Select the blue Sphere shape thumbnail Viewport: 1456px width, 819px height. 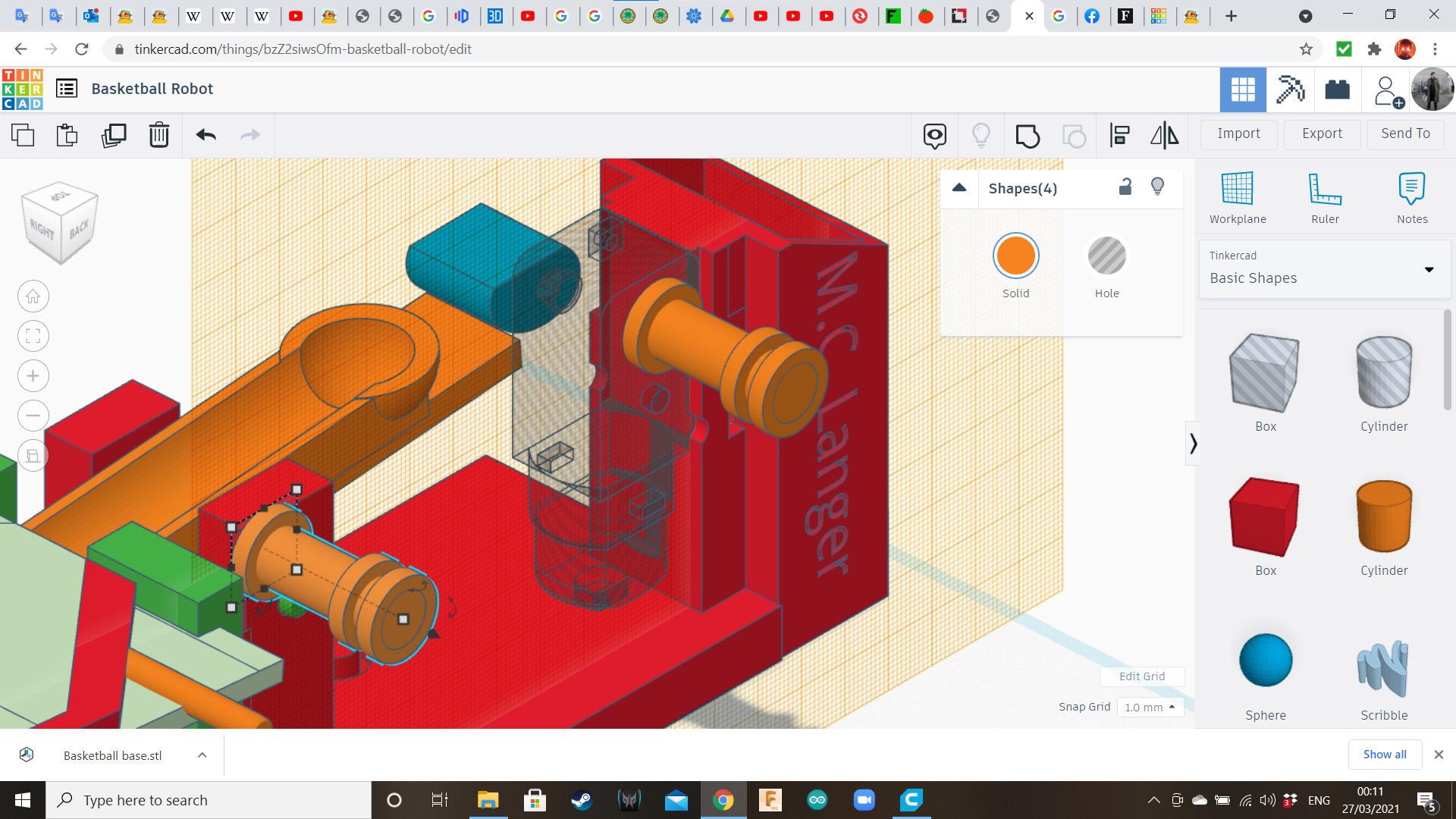pyautogui.click(x=1265, y=661)
